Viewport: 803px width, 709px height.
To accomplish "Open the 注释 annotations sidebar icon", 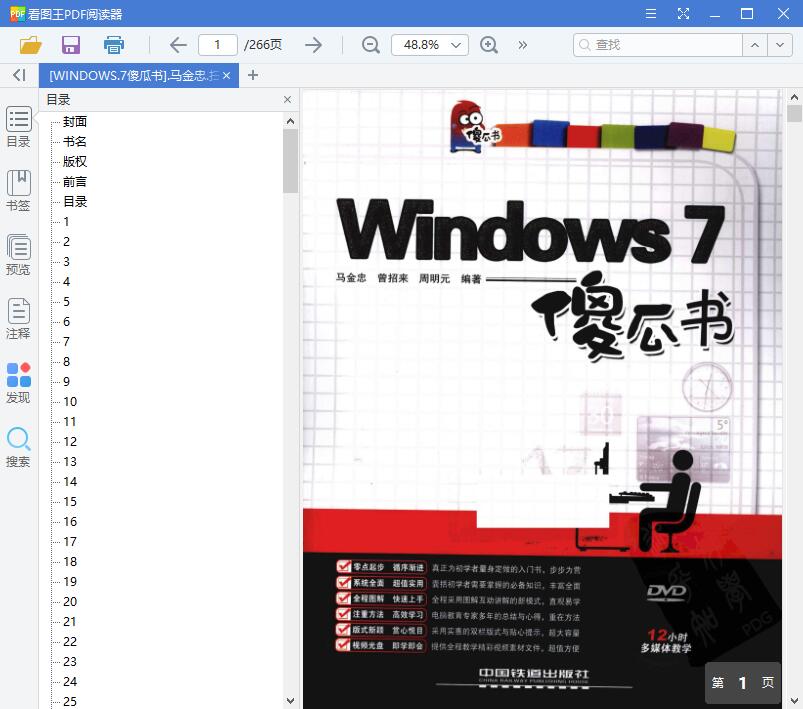I will pyautogui.click(x=18, y=319).
